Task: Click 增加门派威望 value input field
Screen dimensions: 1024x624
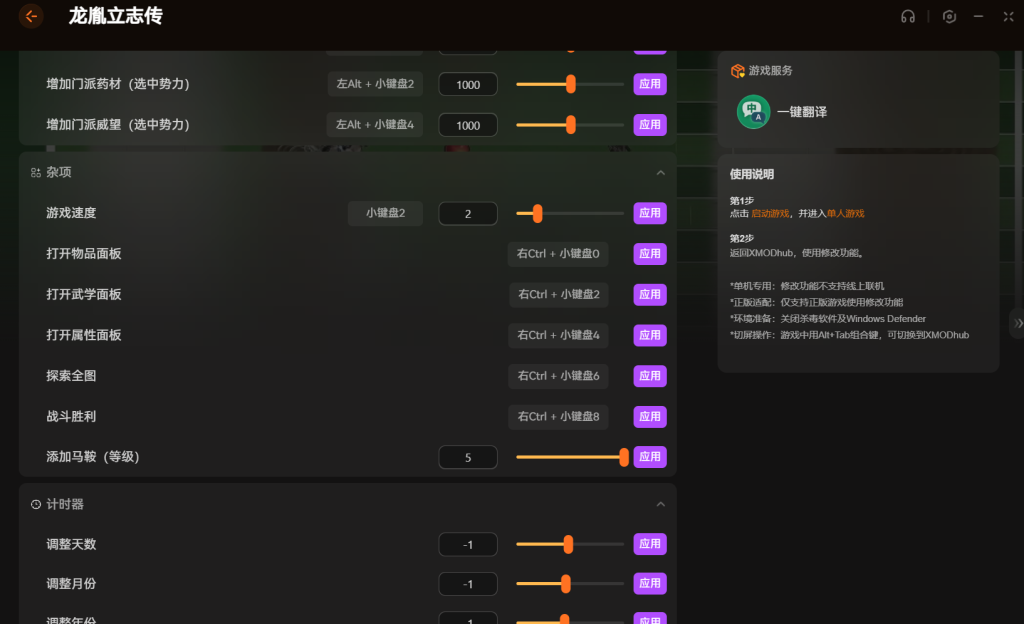Action: coord(468,125)
